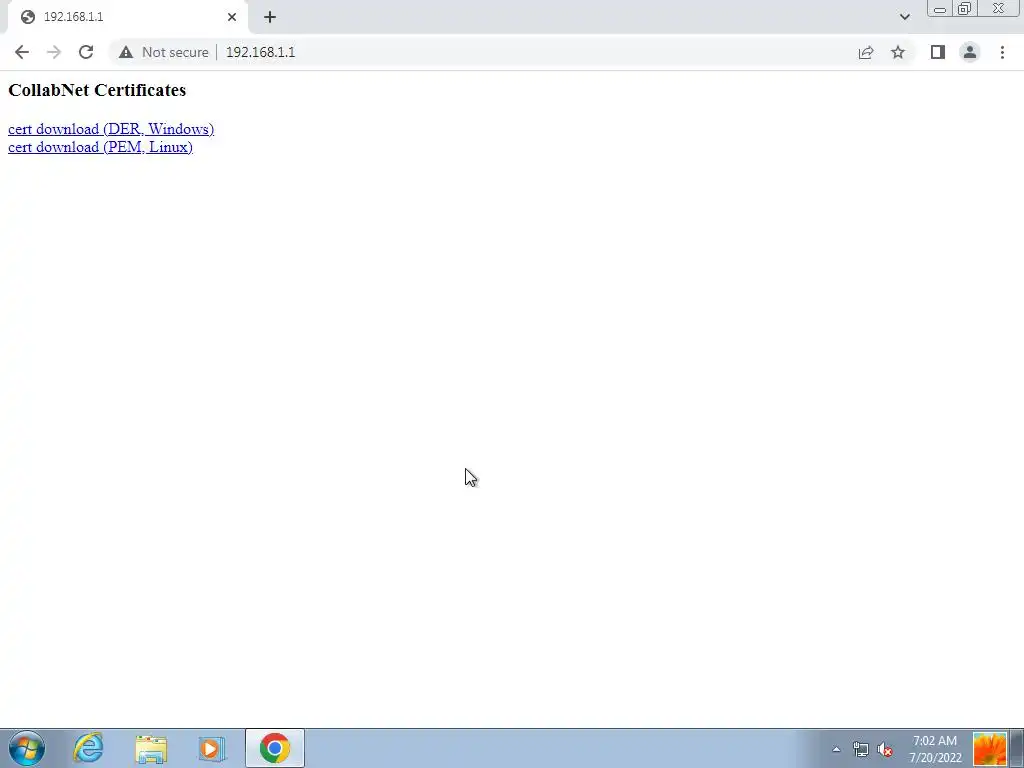Go back to the previous page
This screenshot has height=768, width=1024.
click(x=22, y=52)
